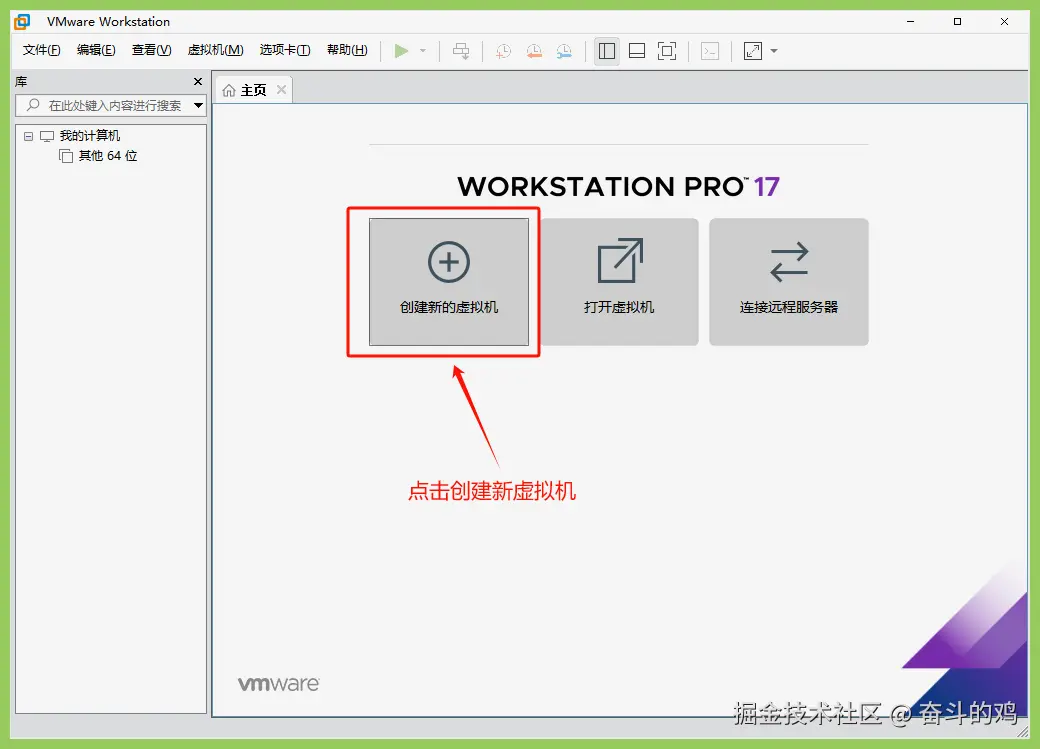This screenshot has height=749, width=1040.
Task: Click 打开虚拟机 tile
Action: click(x=619, y=282)
